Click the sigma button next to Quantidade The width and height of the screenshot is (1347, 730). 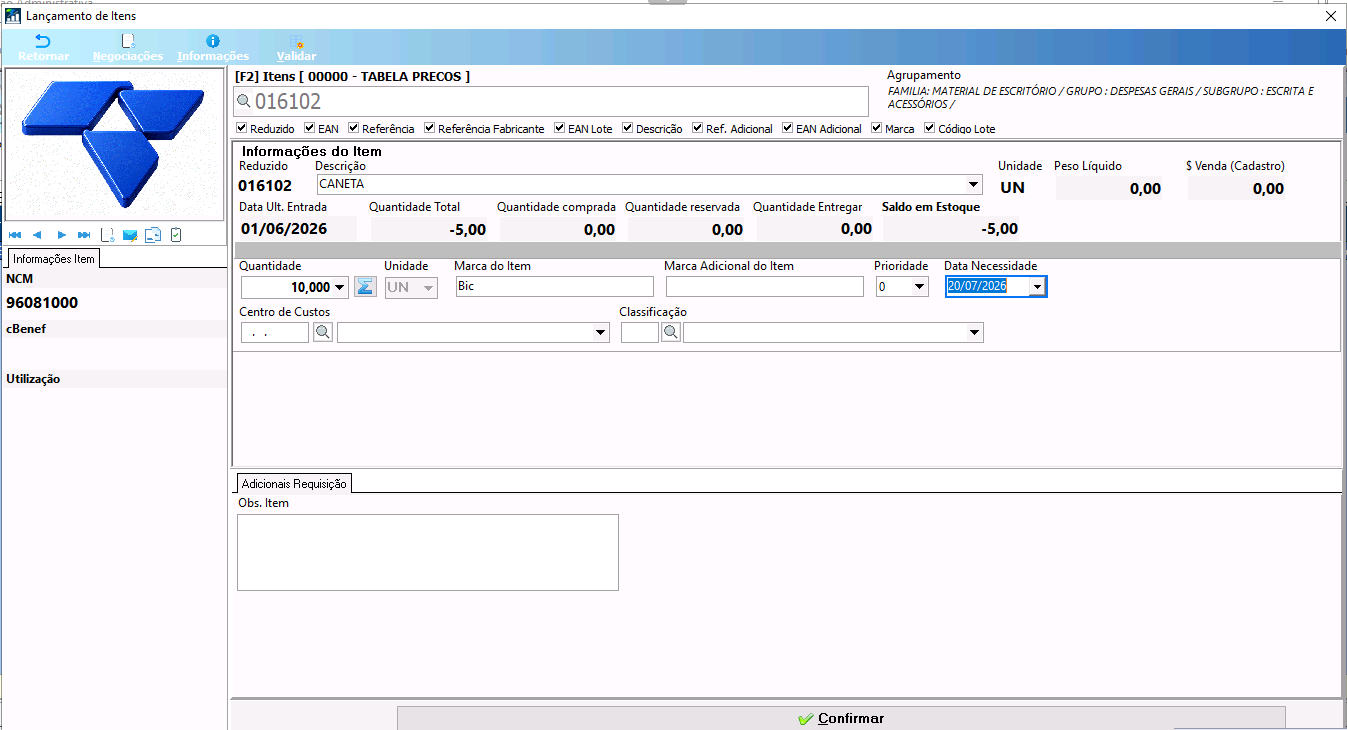(x=365, y=287)
